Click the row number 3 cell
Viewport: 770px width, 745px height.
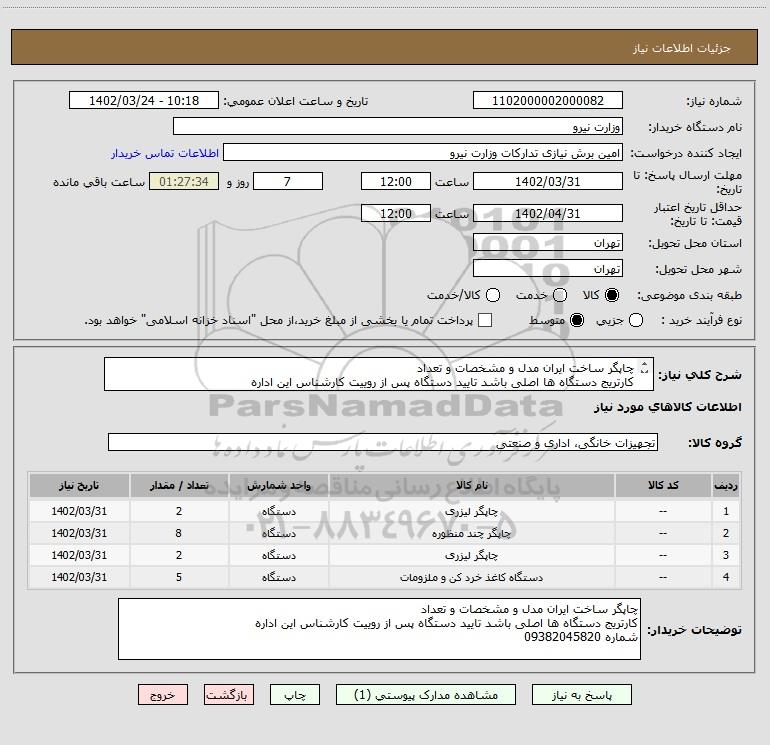[726, 555]
